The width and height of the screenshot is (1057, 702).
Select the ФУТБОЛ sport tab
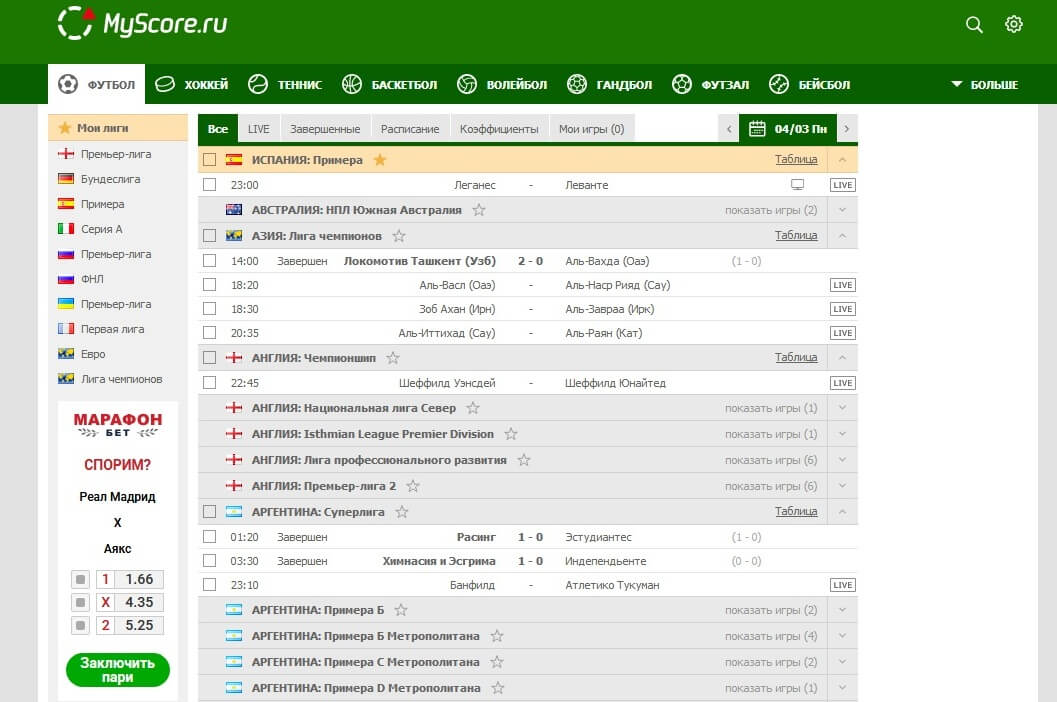click(x=96, y=84)
